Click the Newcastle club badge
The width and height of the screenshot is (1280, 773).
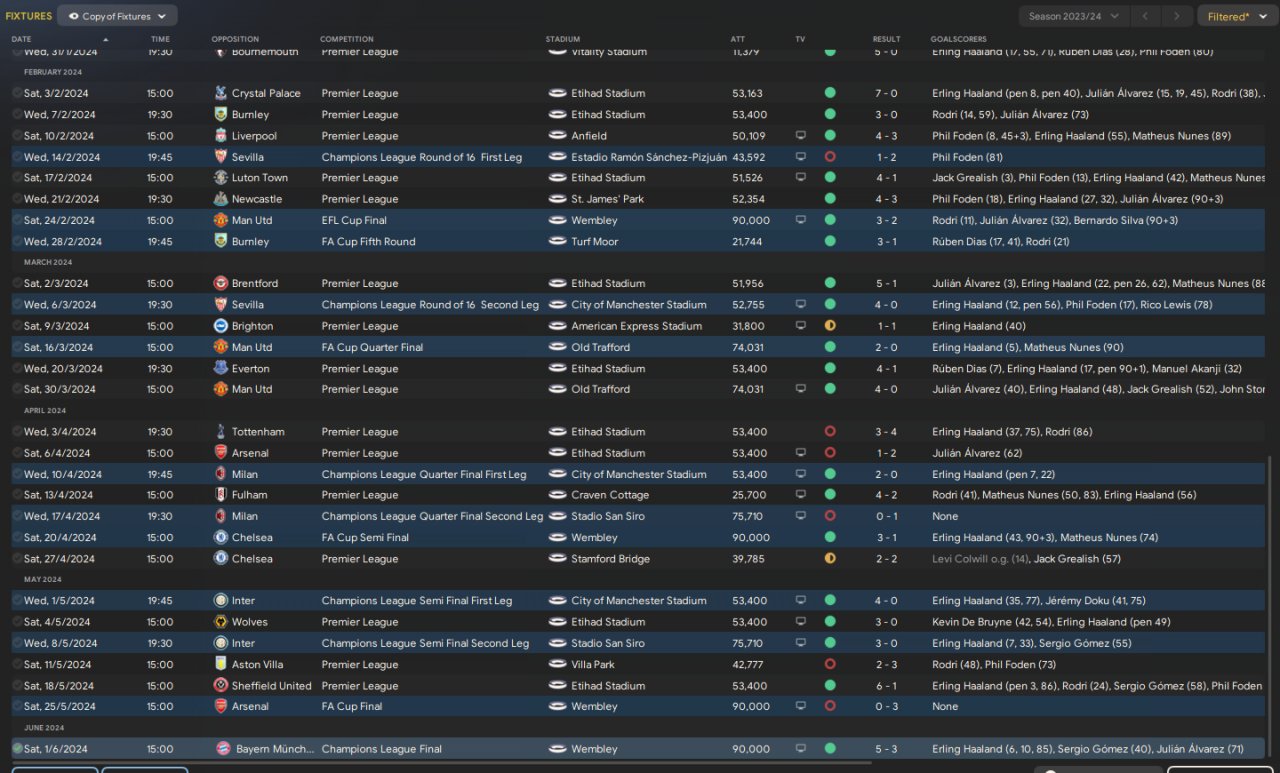pos(220,199)
